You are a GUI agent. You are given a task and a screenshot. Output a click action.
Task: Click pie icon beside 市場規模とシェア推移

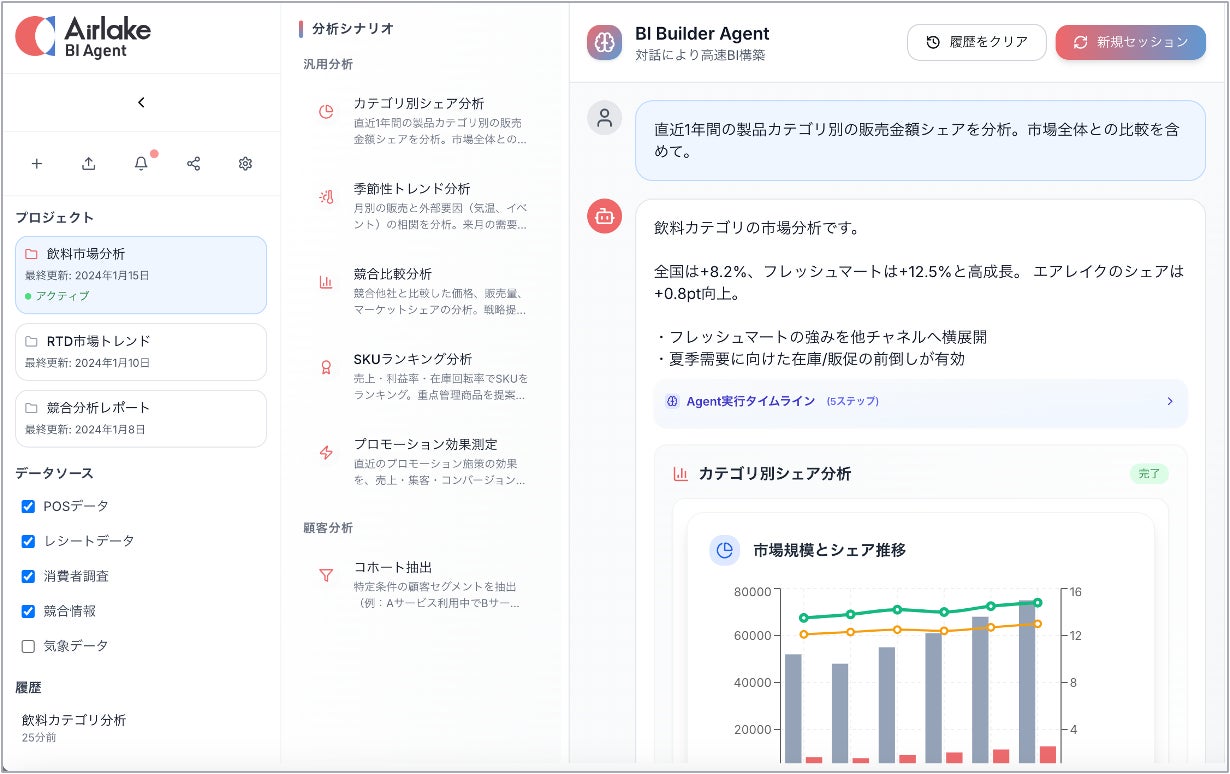725,550
